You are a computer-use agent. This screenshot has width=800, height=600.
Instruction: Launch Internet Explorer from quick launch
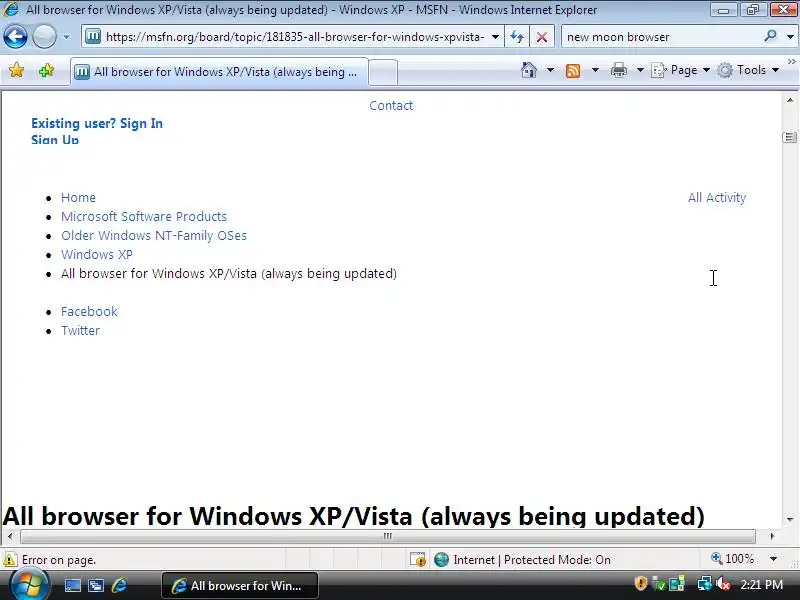[119, 585]
